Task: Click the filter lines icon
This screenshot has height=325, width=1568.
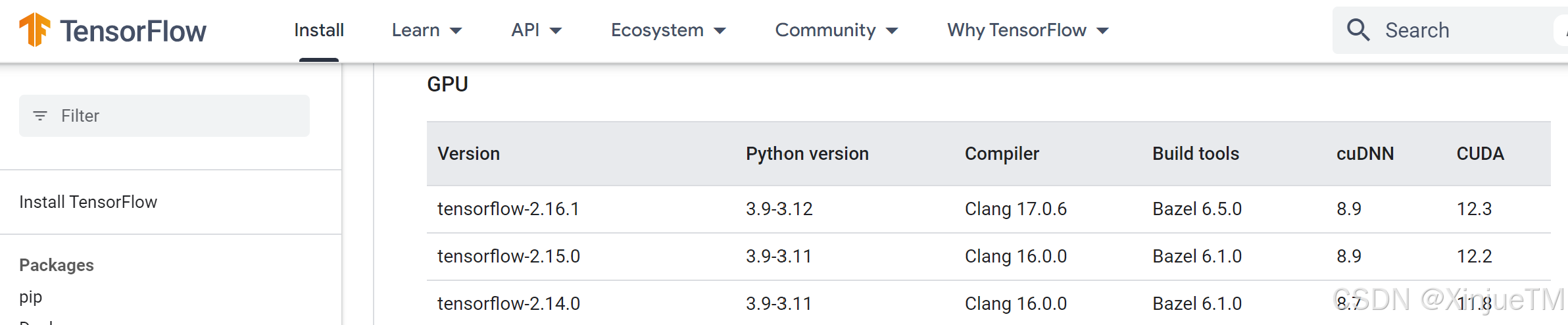Action: (40, 116)
